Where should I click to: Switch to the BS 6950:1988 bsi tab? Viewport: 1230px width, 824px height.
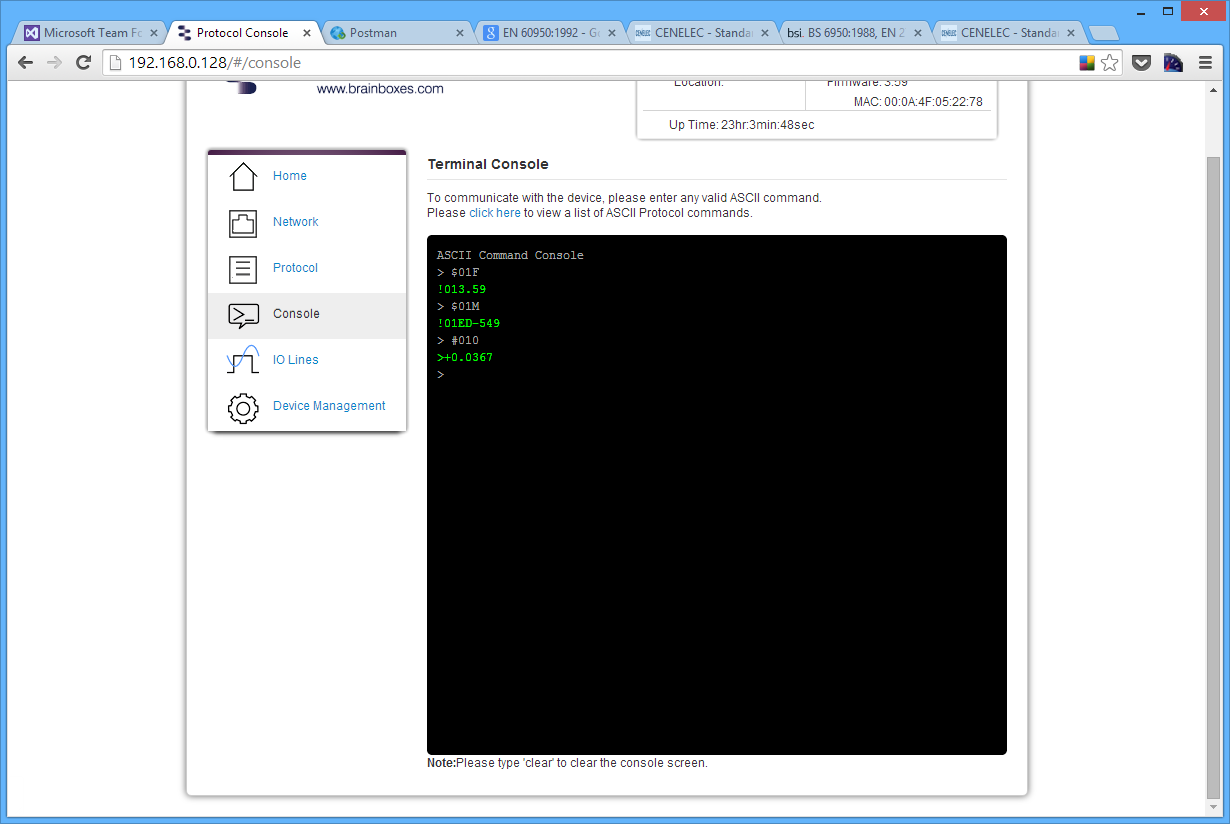[x=850, y=31]
